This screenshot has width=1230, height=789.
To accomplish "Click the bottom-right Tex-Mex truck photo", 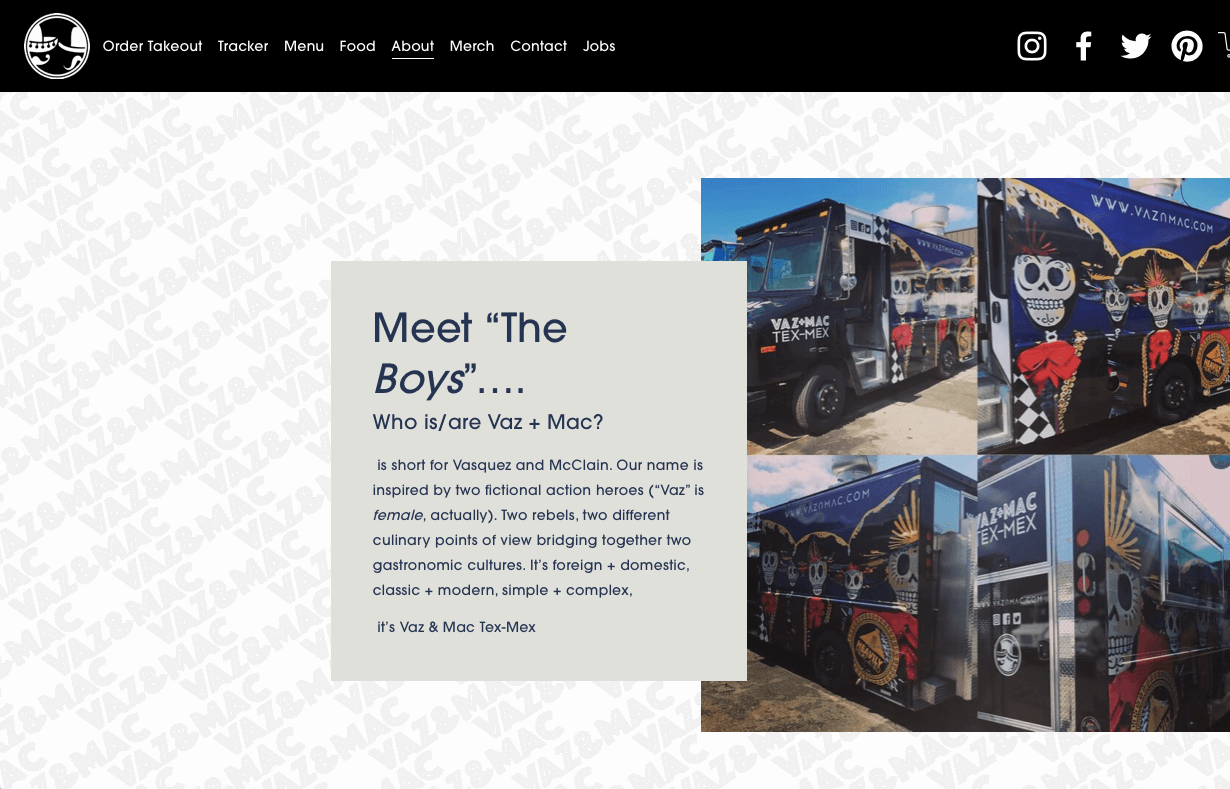I will click(1103, 593).
